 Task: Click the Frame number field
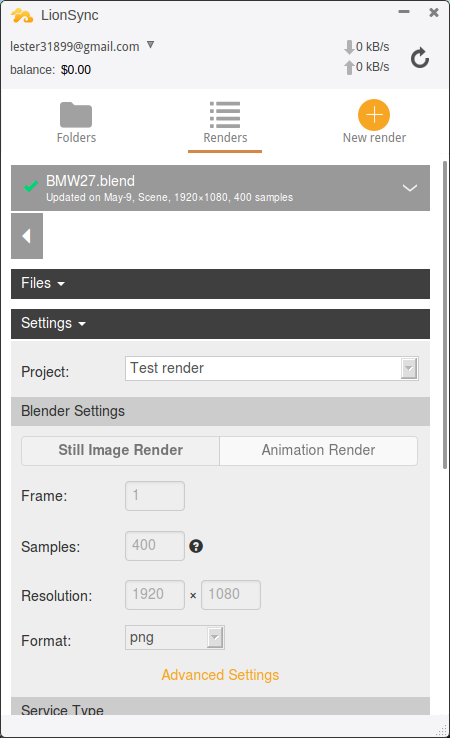[155, 496]
